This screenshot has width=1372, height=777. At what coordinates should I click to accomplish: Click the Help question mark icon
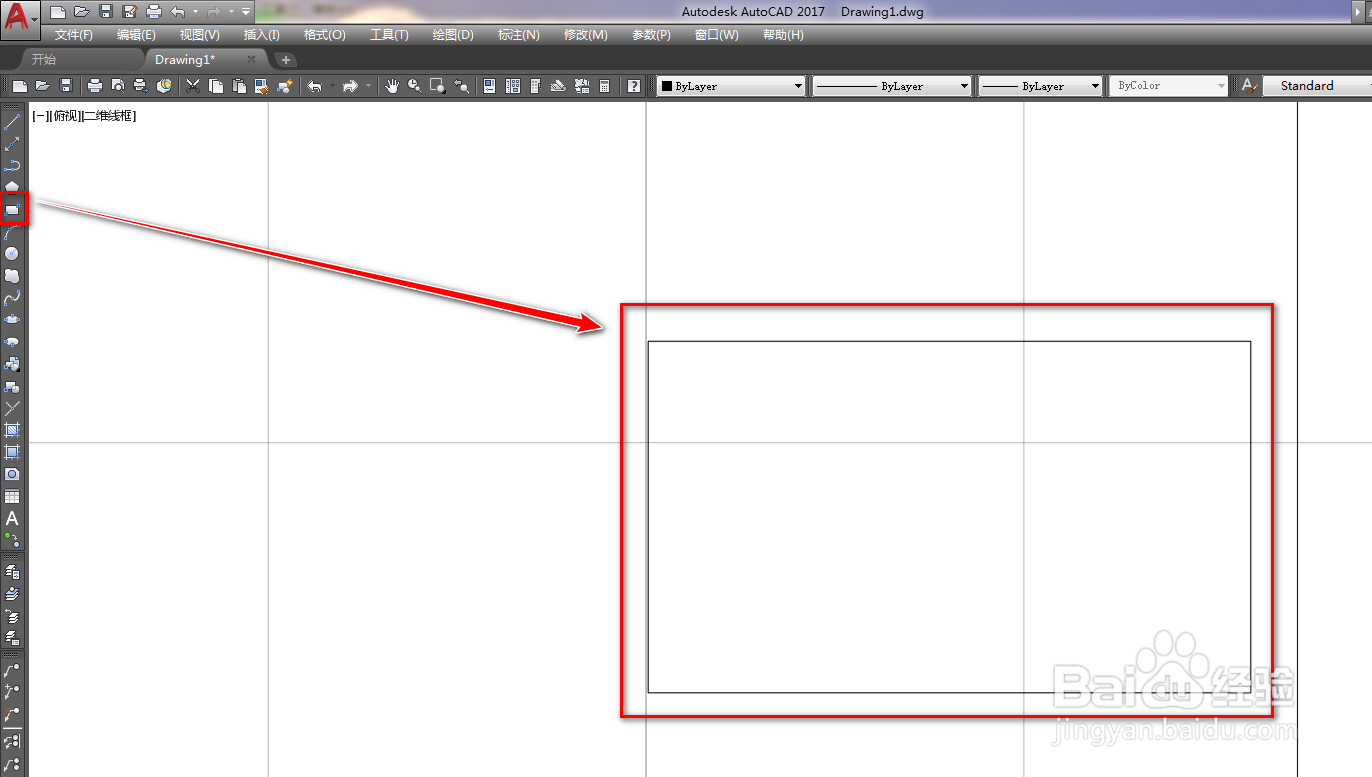pos(634,86)
